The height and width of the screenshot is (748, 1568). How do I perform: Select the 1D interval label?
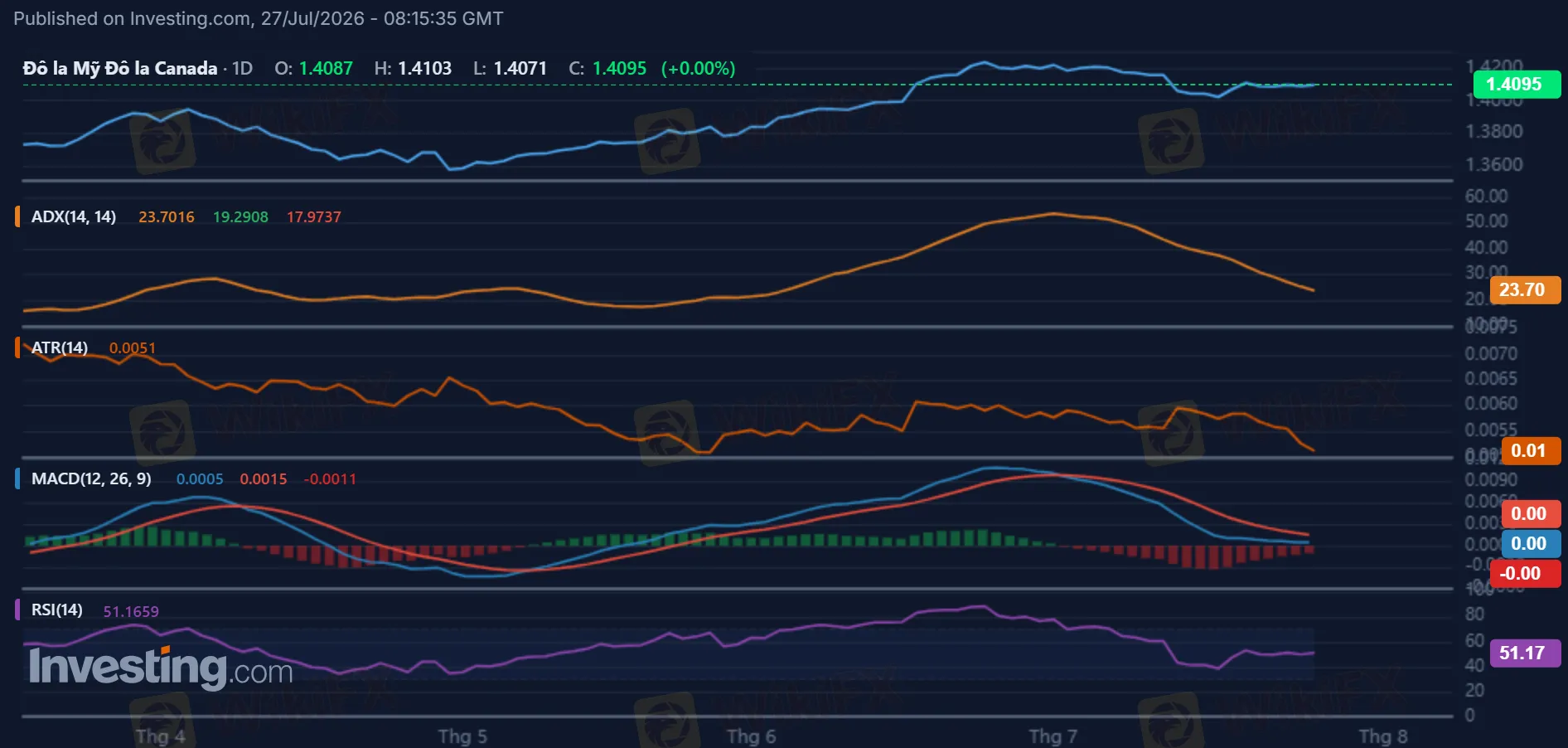click(x=242, y=68)
